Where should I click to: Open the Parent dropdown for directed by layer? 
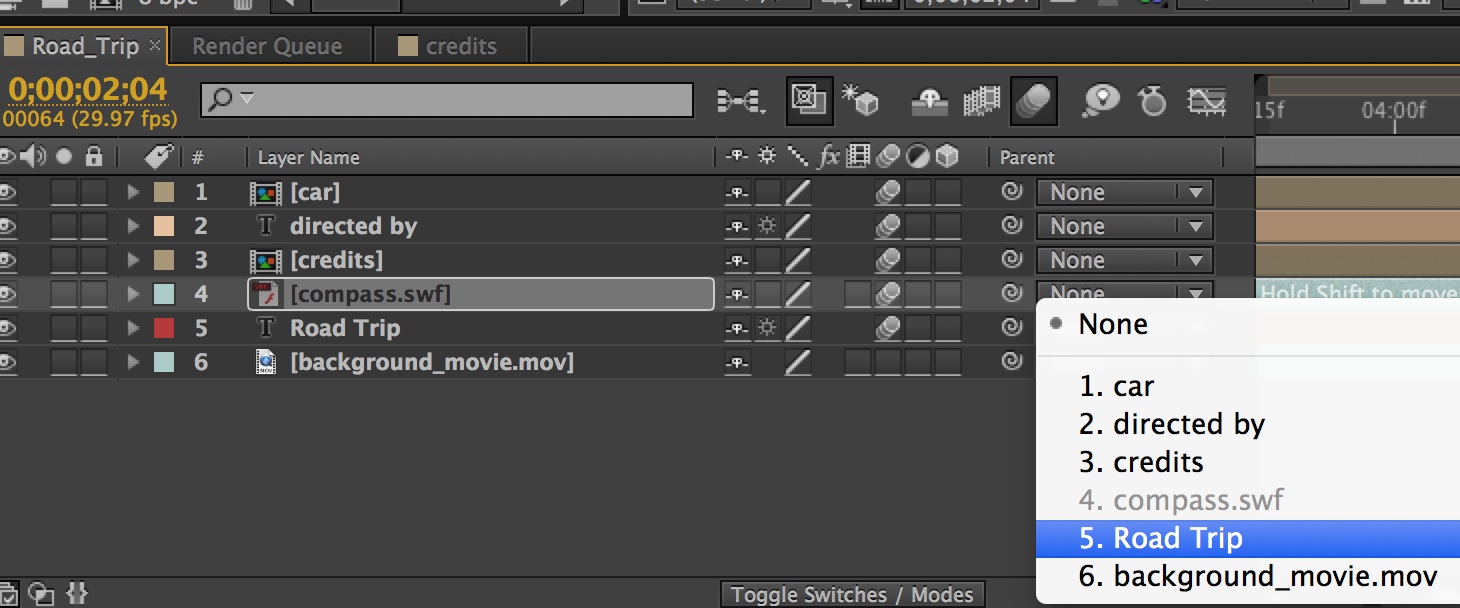[x=1124, y=226]
